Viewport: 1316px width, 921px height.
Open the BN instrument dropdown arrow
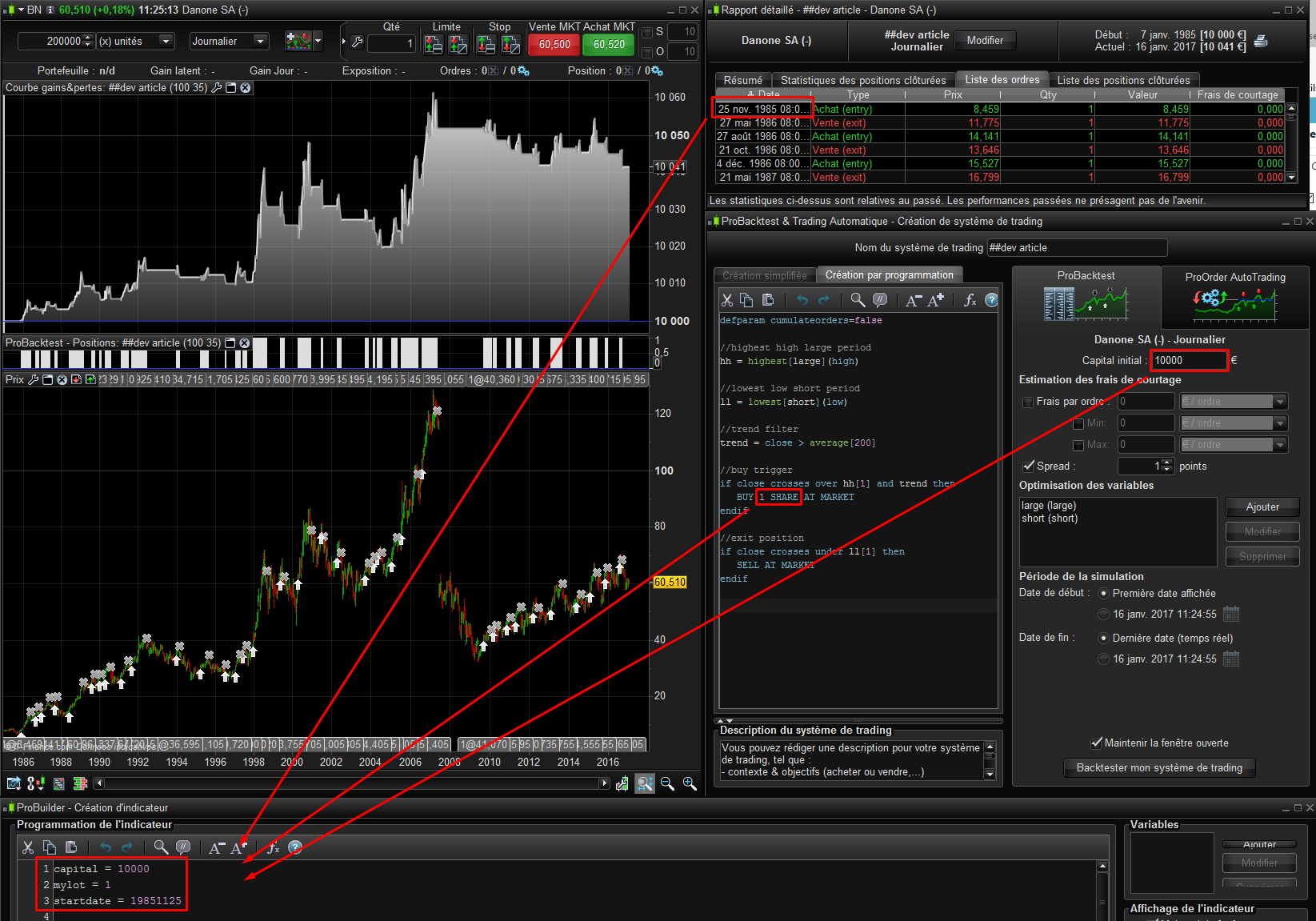21,10
